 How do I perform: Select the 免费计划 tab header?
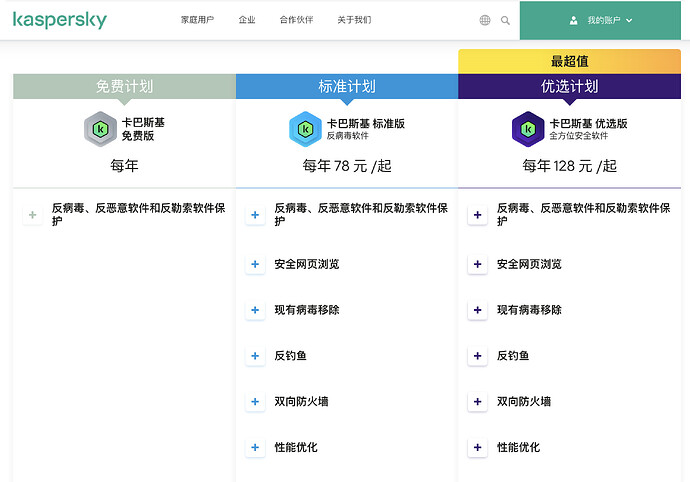click(125, 86)
